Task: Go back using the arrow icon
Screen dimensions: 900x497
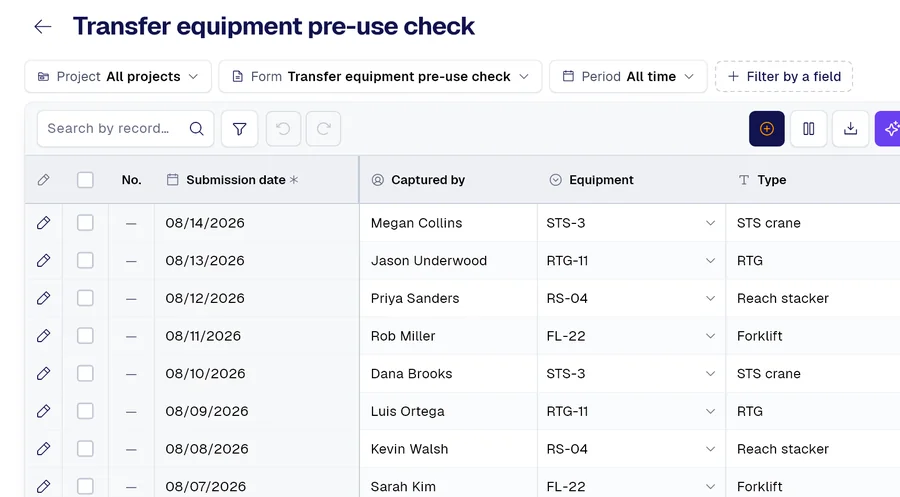Action: [x=42, y=26]
